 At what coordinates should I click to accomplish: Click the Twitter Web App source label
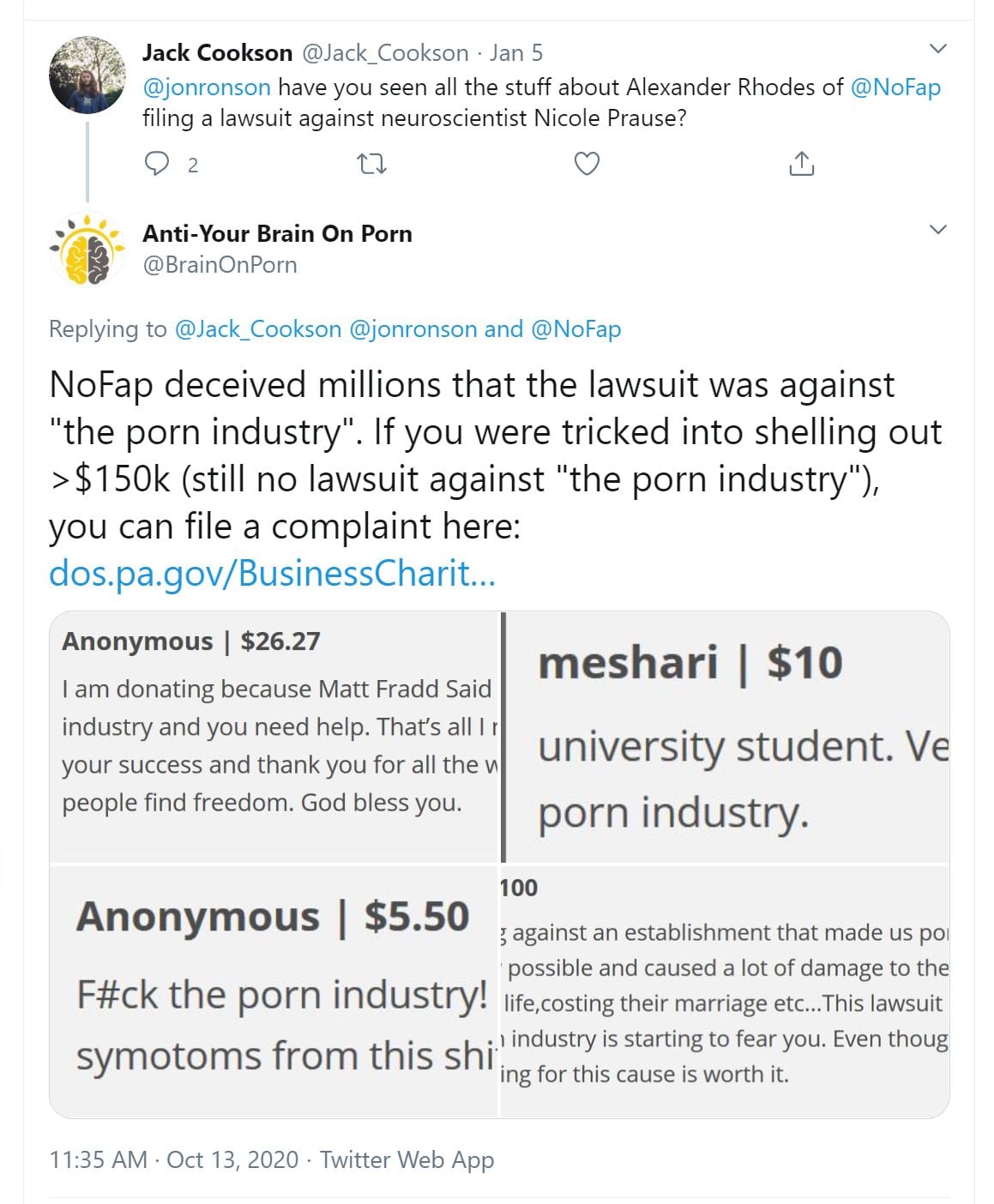[x=407, y=1160]
